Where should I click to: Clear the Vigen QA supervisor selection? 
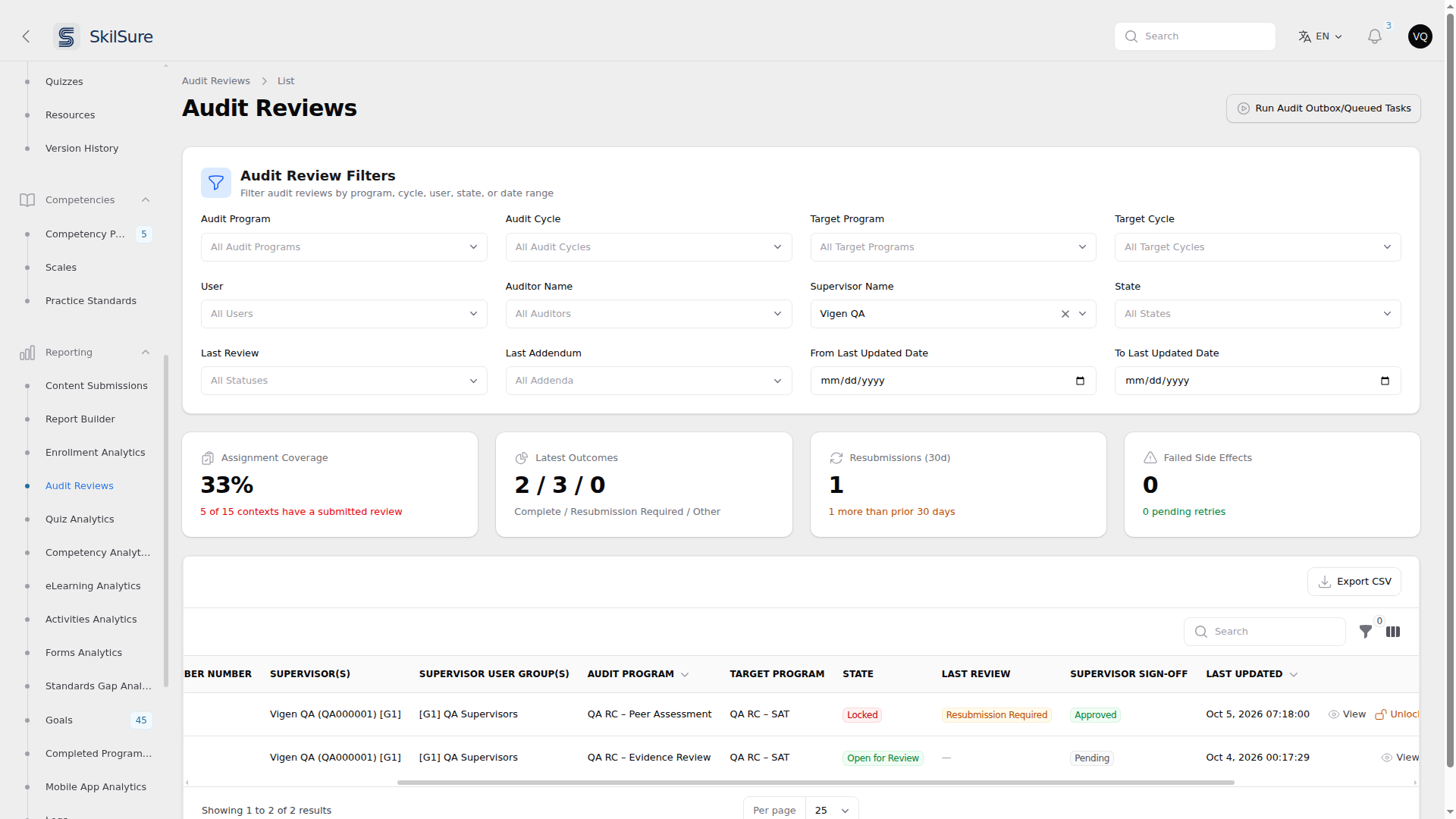1065,314
